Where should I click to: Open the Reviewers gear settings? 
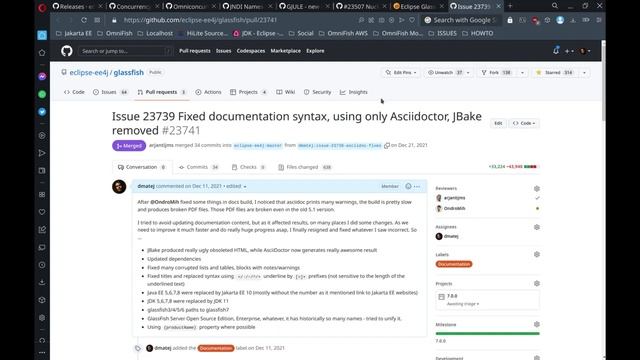[536, 189]
